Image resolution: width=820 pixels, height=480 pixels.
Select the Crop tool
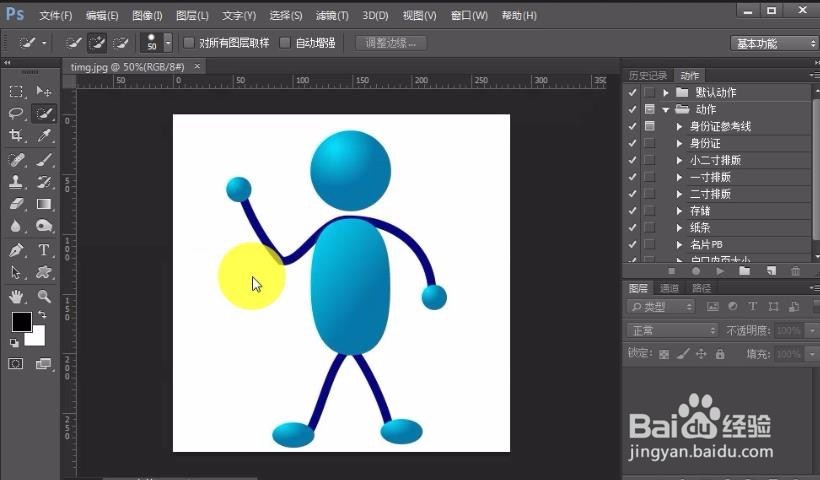tap(16, 135)
